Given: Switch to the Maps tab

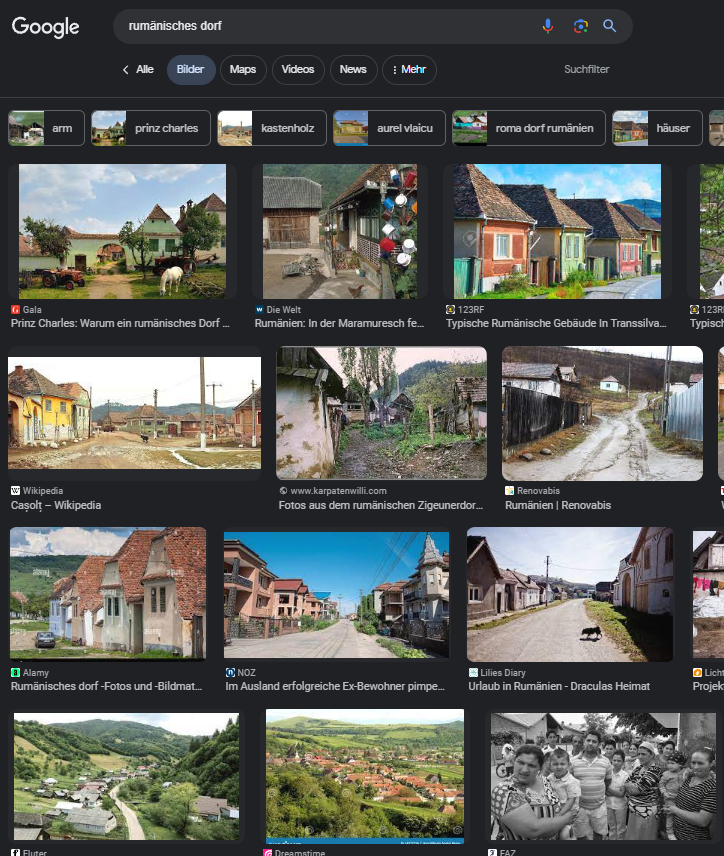Looking at the screenshot, I should pos(243,70).
